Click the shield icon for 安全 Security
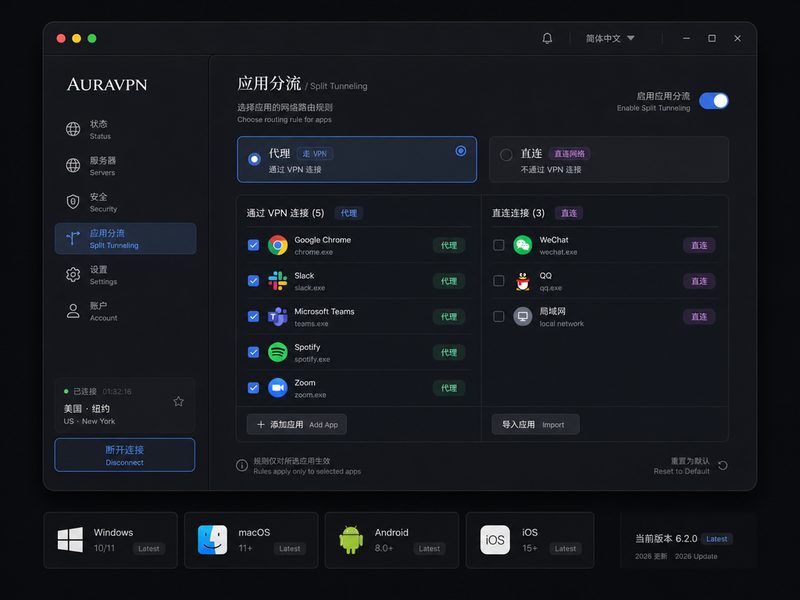The image size is (800, 600). (x=73, y=202)
